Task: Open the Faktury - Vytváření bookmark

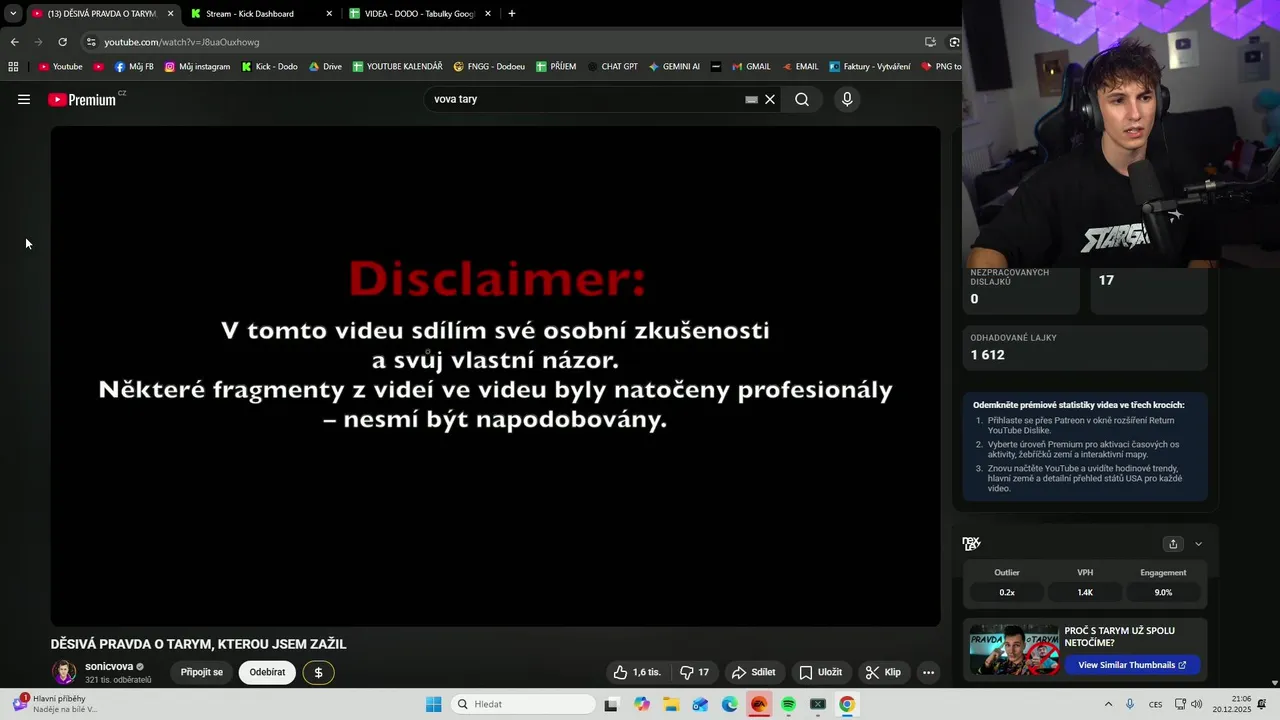Action: 869,67
